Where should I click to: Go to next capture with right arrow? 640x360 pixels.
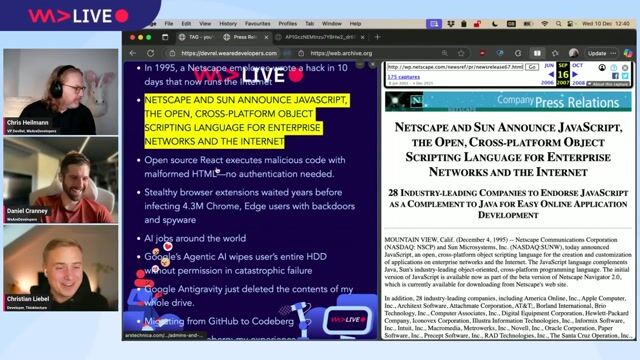click(575, 74)
